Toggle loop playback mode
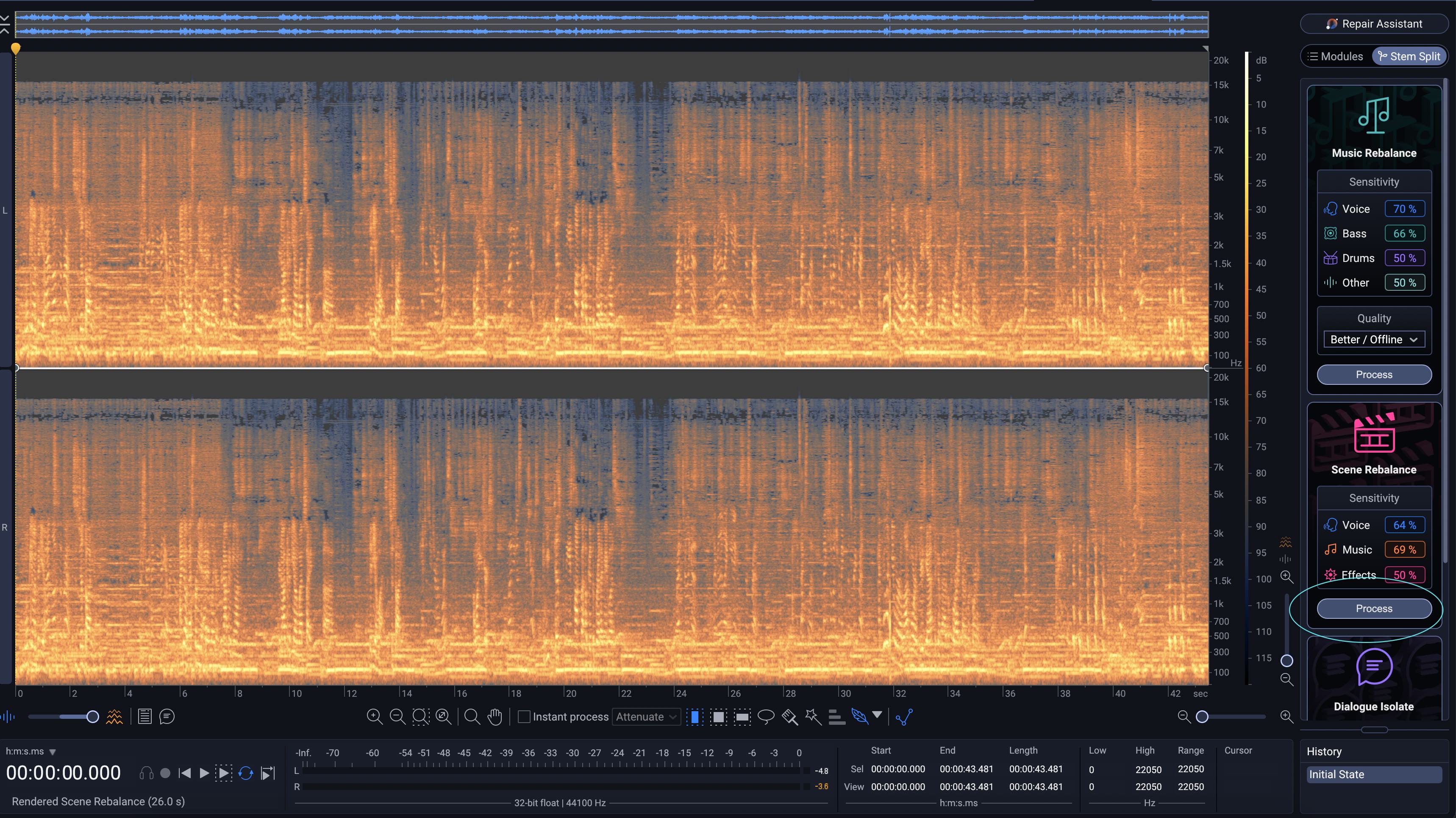This screenshot has width=1456, height=818. click(245, 773)
